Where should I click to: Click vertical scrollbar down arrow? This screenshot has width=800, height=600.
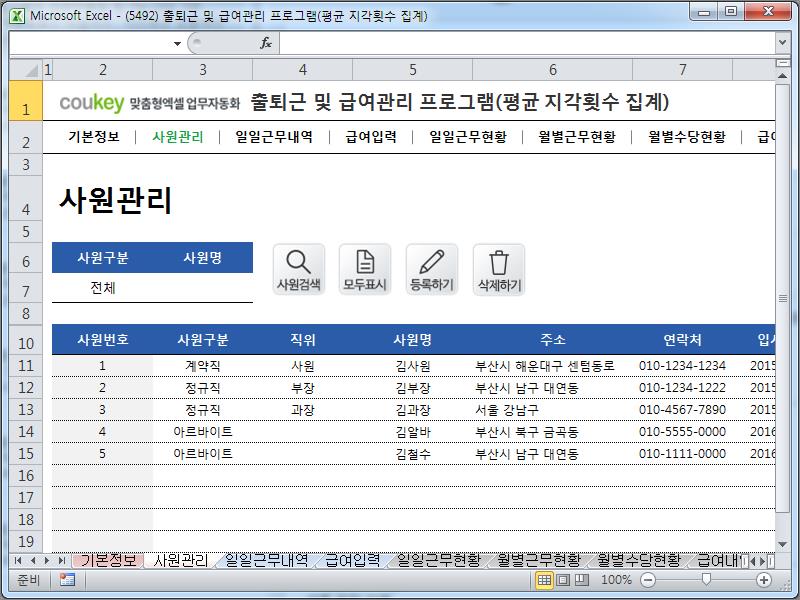tap(782, 544)
